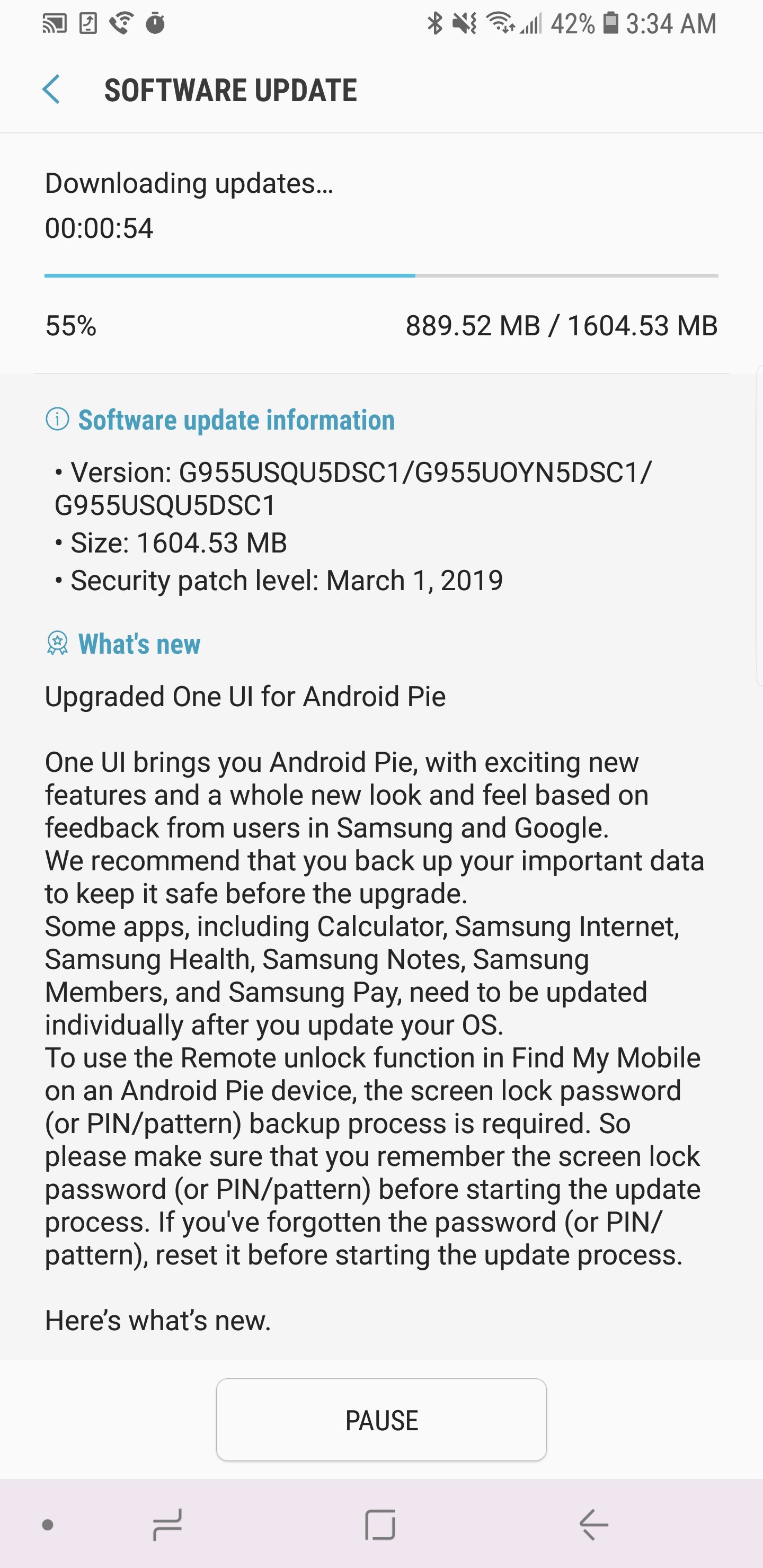
Task: Pause the update download
Action: click(381, 1420)
